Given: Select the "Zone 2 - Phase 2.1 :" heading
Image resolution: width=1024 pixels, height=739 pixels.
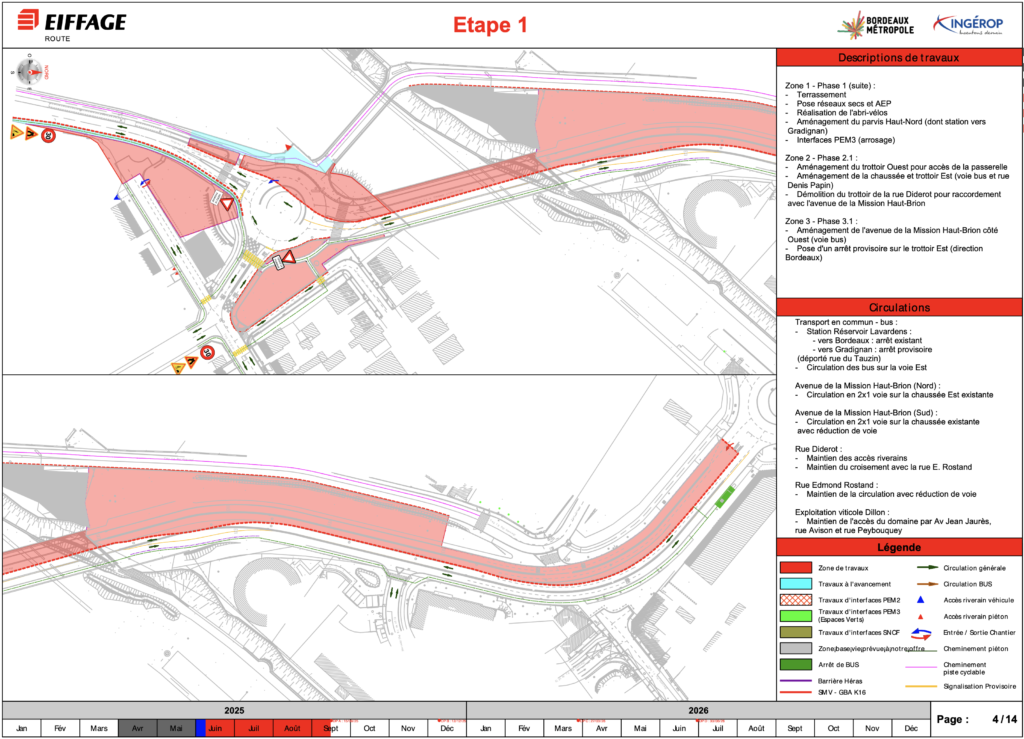Looking at the screenshot, I should click(821, 158).
